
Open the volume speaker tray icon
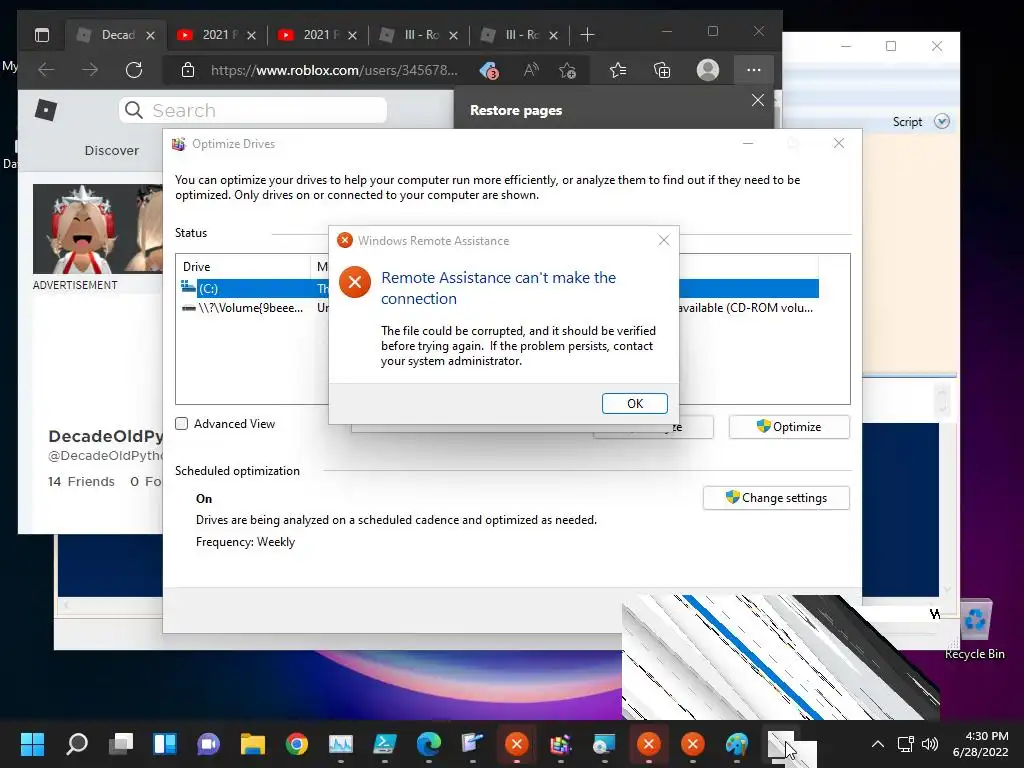pyautogui.click(x=929, y=744)
